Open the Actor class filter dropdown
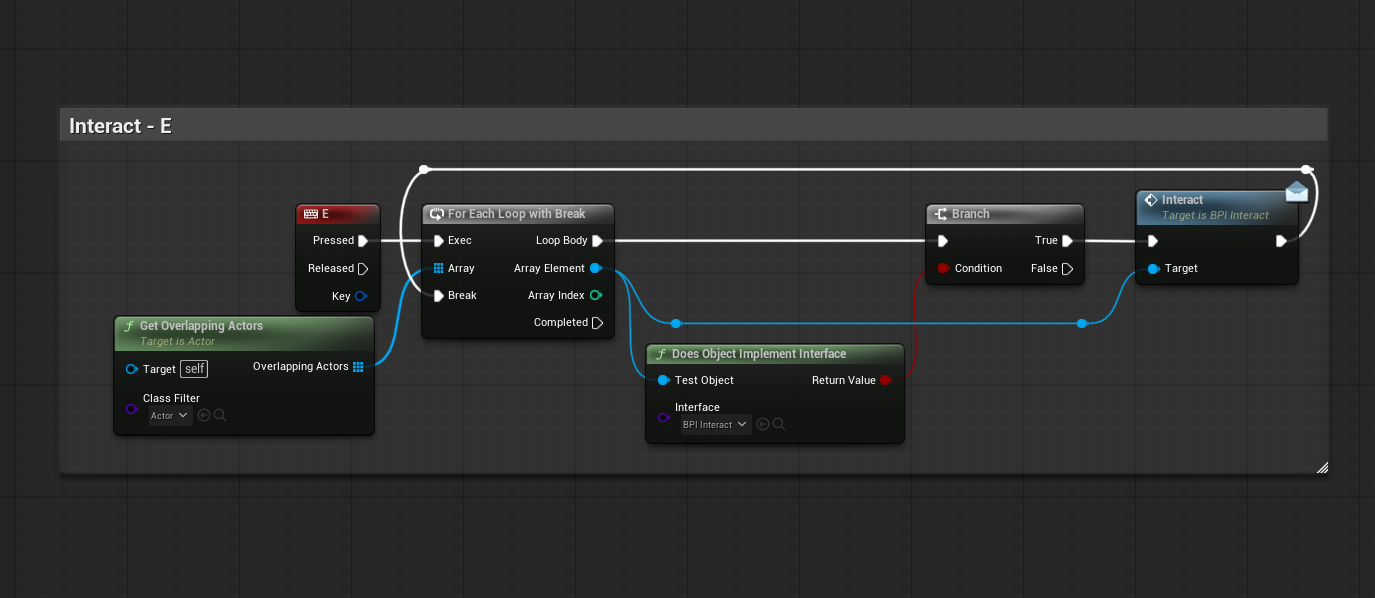 coord(170,416)
